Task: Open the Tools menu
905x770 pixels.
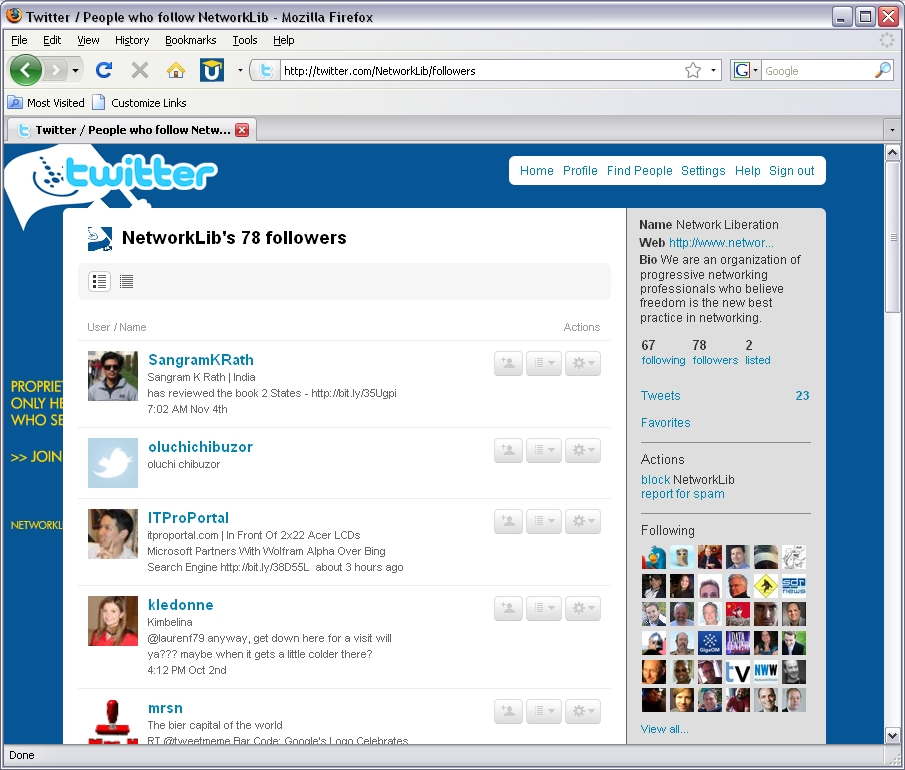Action: (x=245, y=40)
